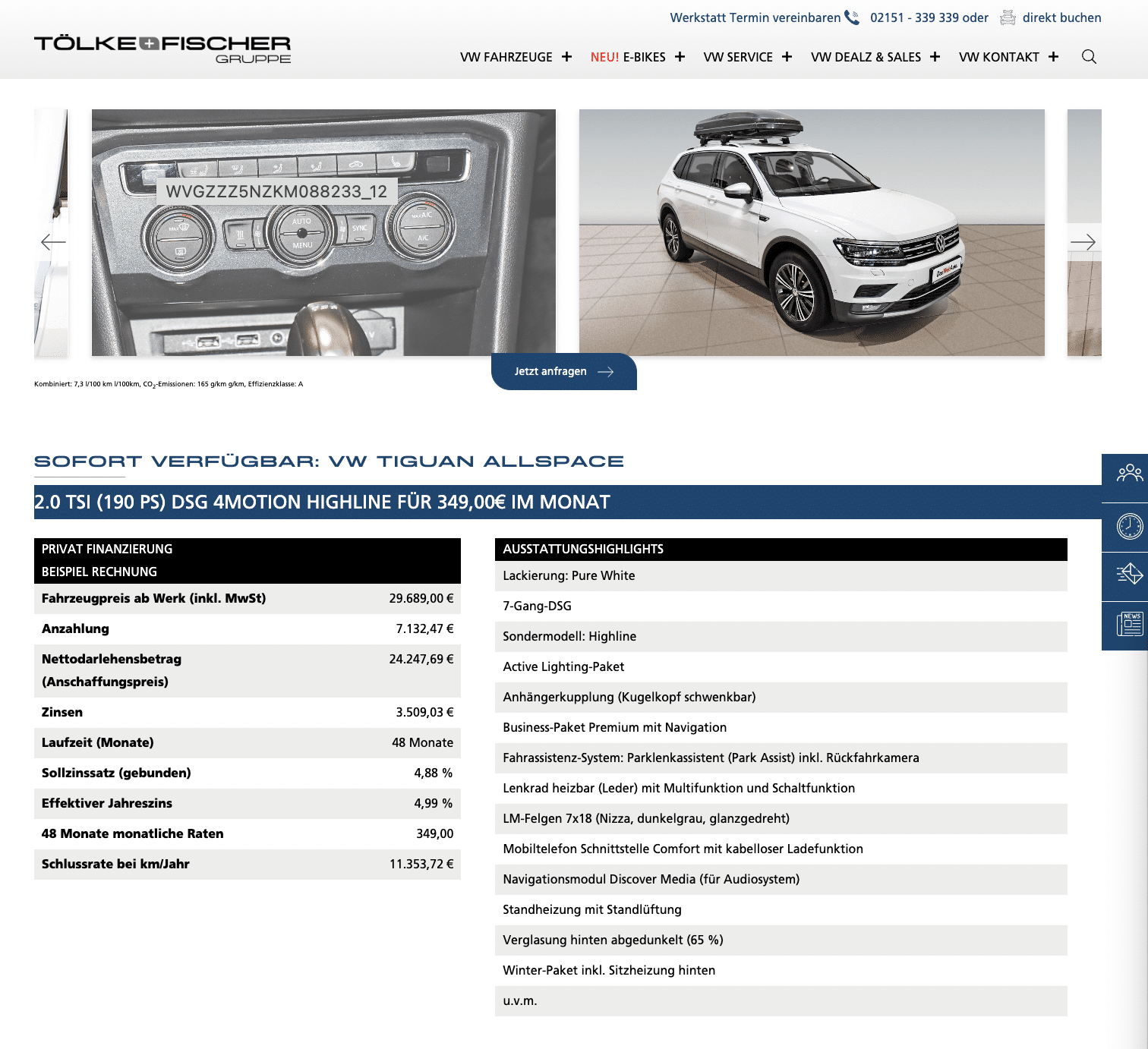Click Jetzt anfragen button

coord(564,371)
